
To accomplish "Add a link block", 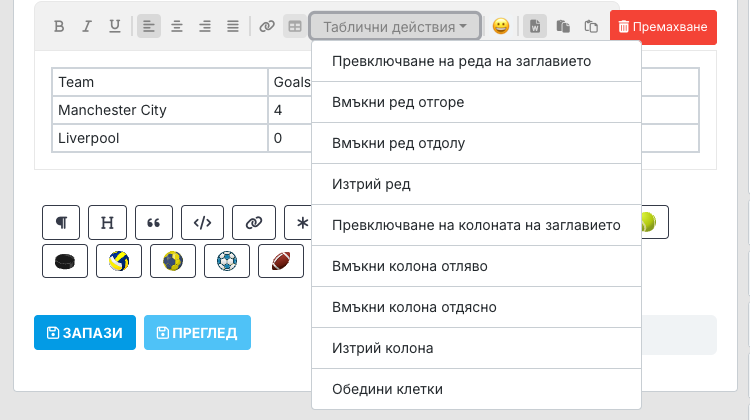I will click(x=254, y=222).
